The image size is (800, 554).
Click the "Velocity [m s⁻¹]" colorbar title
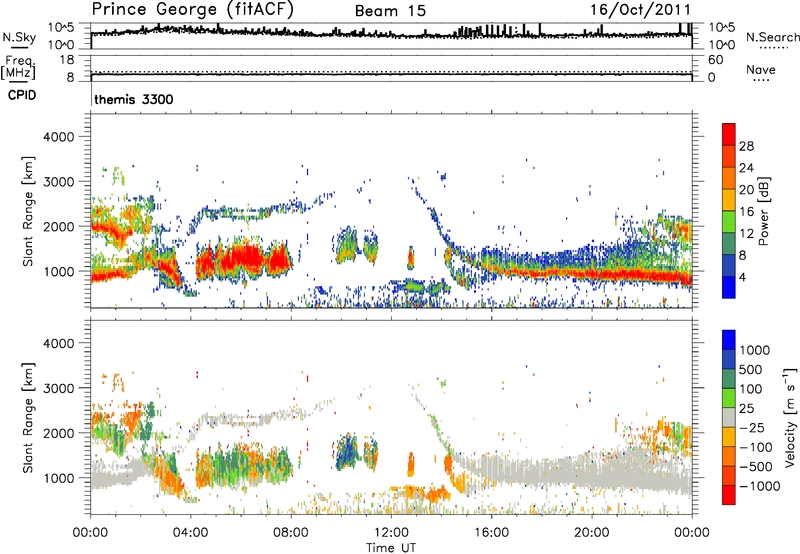(x=790, y=417)
